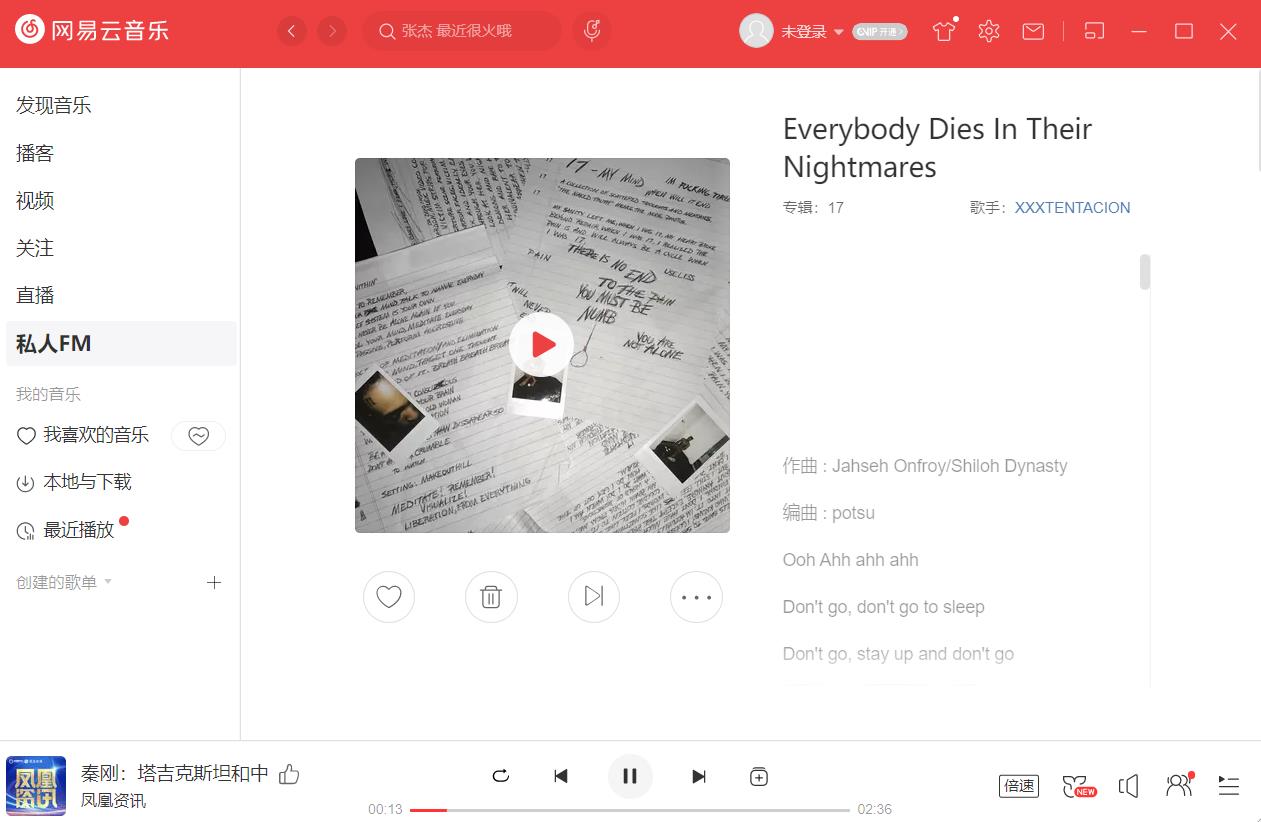Open the skin theme shirt icon

pyautogui.click(x=944, y=31)
